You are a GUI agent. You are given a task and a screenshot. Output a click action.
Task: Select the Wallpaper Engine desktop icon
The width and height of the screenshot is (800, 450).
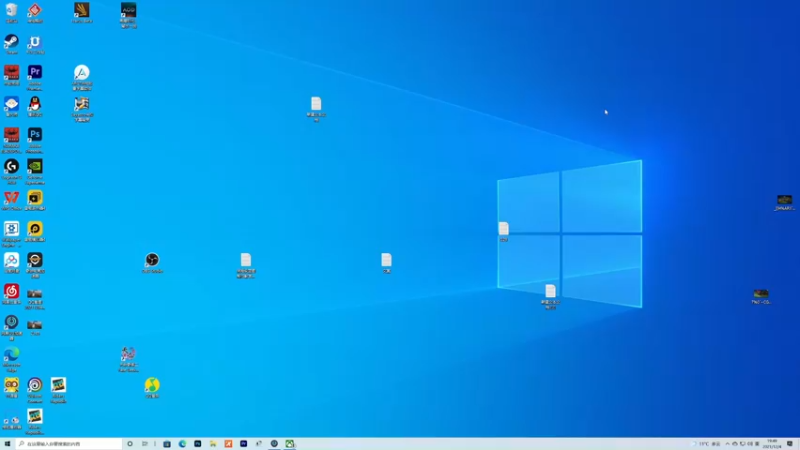(11, 234)
